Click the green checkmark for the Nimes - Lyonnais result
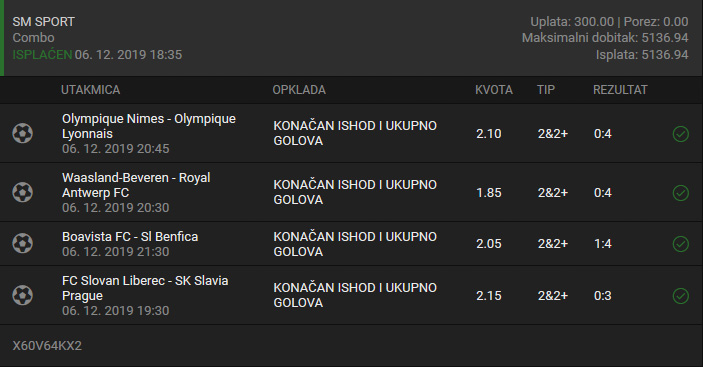703x367 pixels. (681, 134)
